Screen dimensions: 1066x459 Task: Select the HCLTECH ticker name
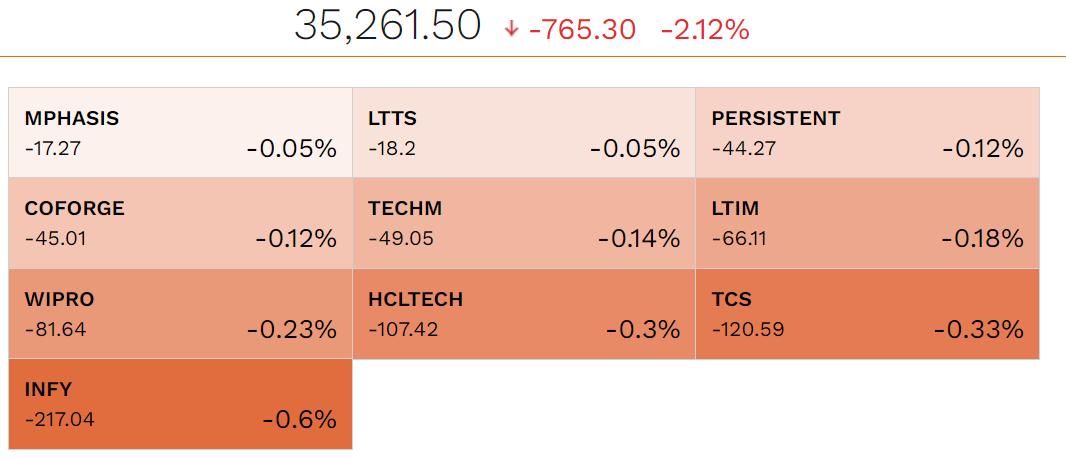(415, 299)
